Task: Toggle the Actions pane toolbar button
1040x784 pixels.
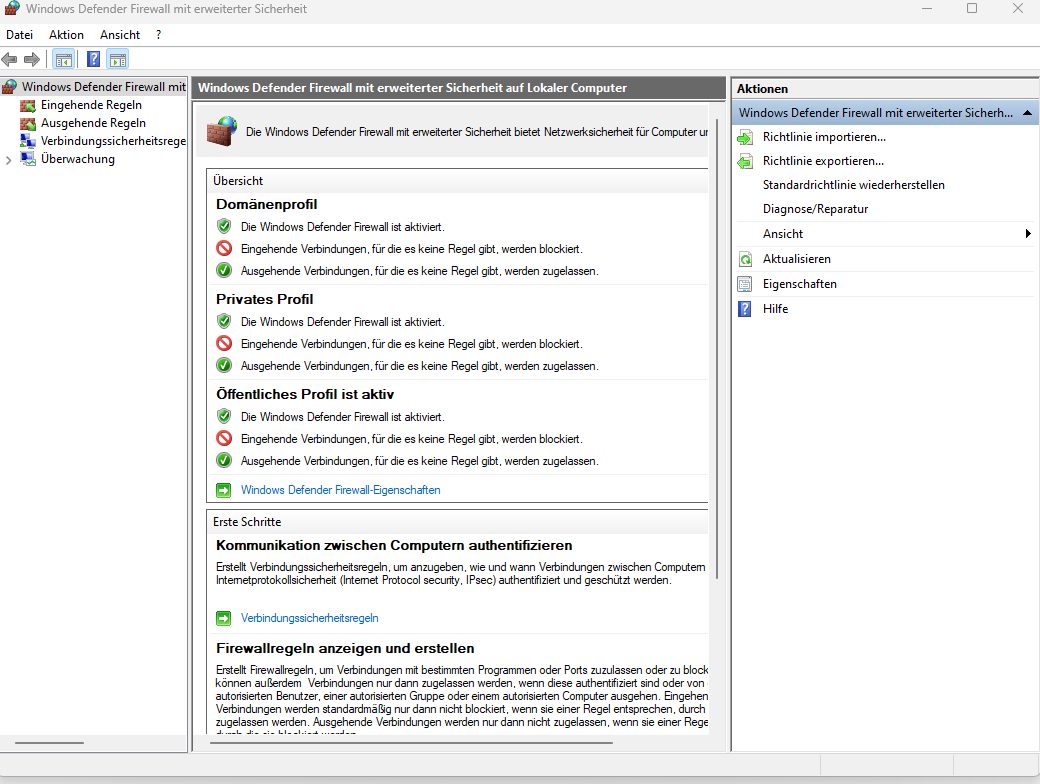Action: click(118, 60)
